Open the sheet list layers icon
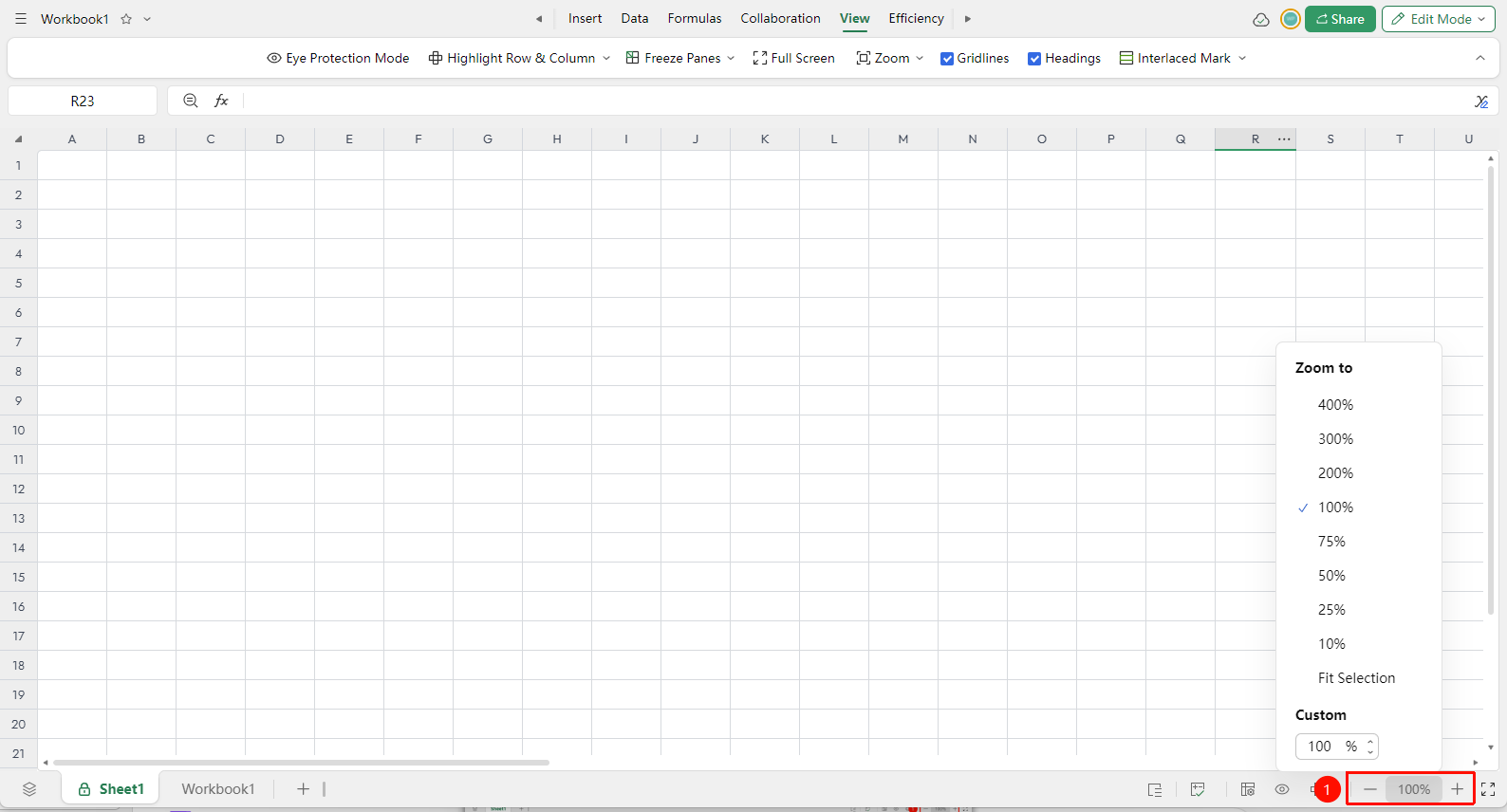Screen dimensions: 1507x812 click(x=29, y=789)
